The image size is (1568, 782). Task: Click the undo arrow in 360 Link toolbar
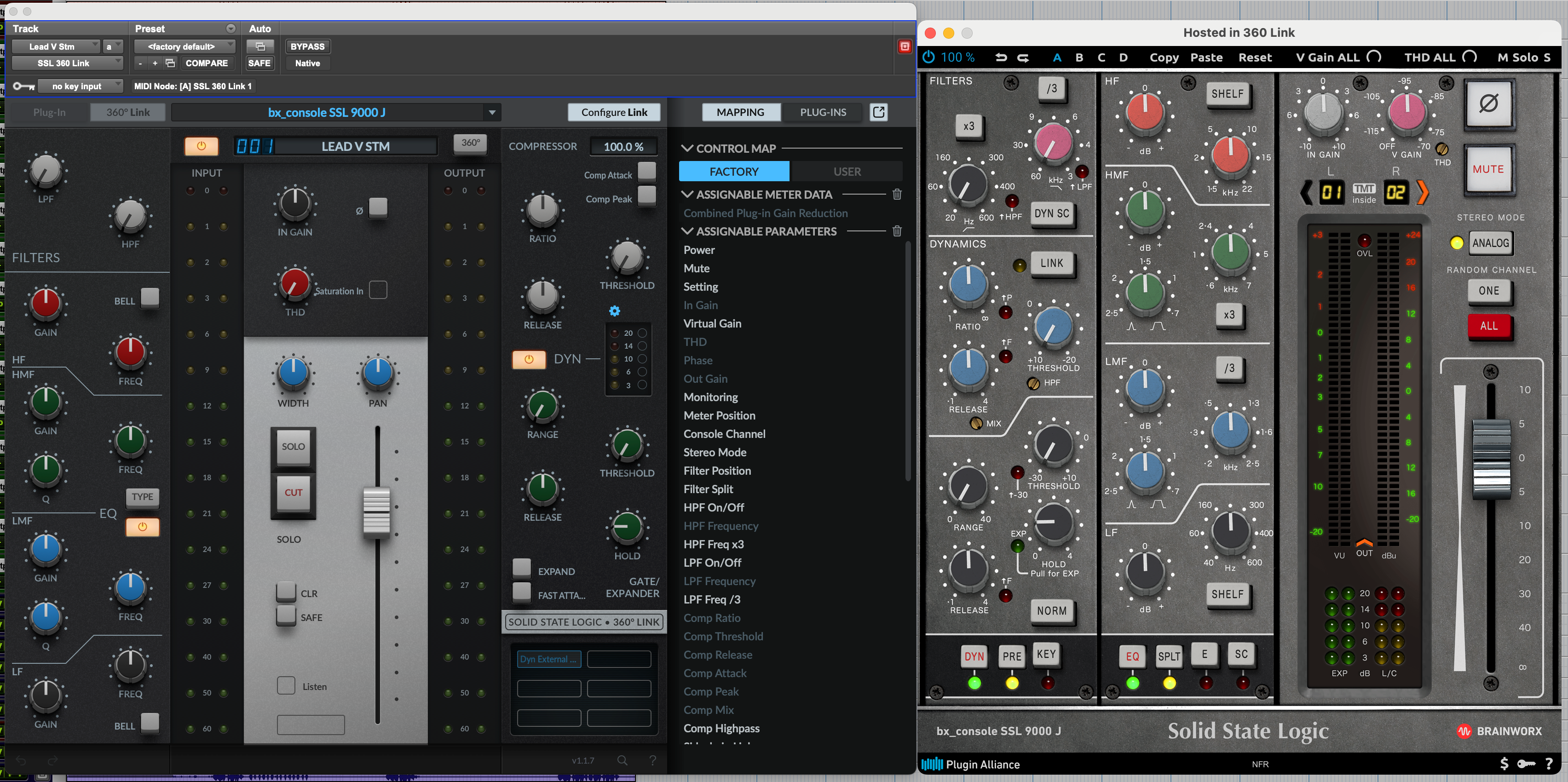tap(1001, 57)
